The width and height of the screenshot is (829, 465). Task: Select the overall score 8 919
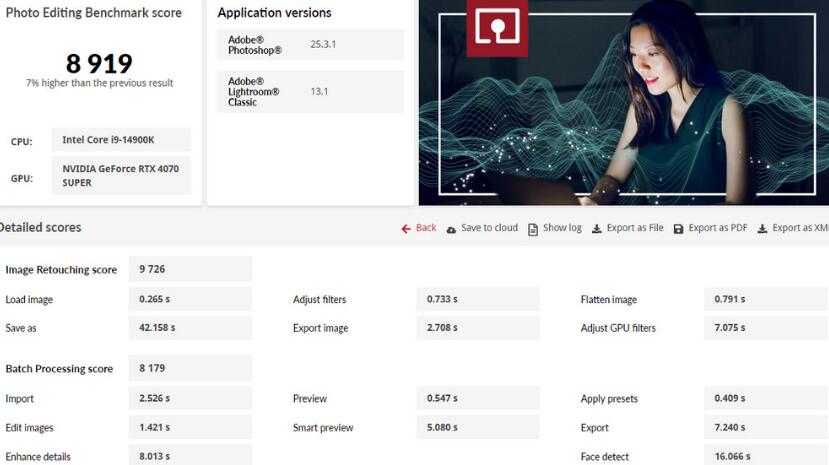(99, 64)
